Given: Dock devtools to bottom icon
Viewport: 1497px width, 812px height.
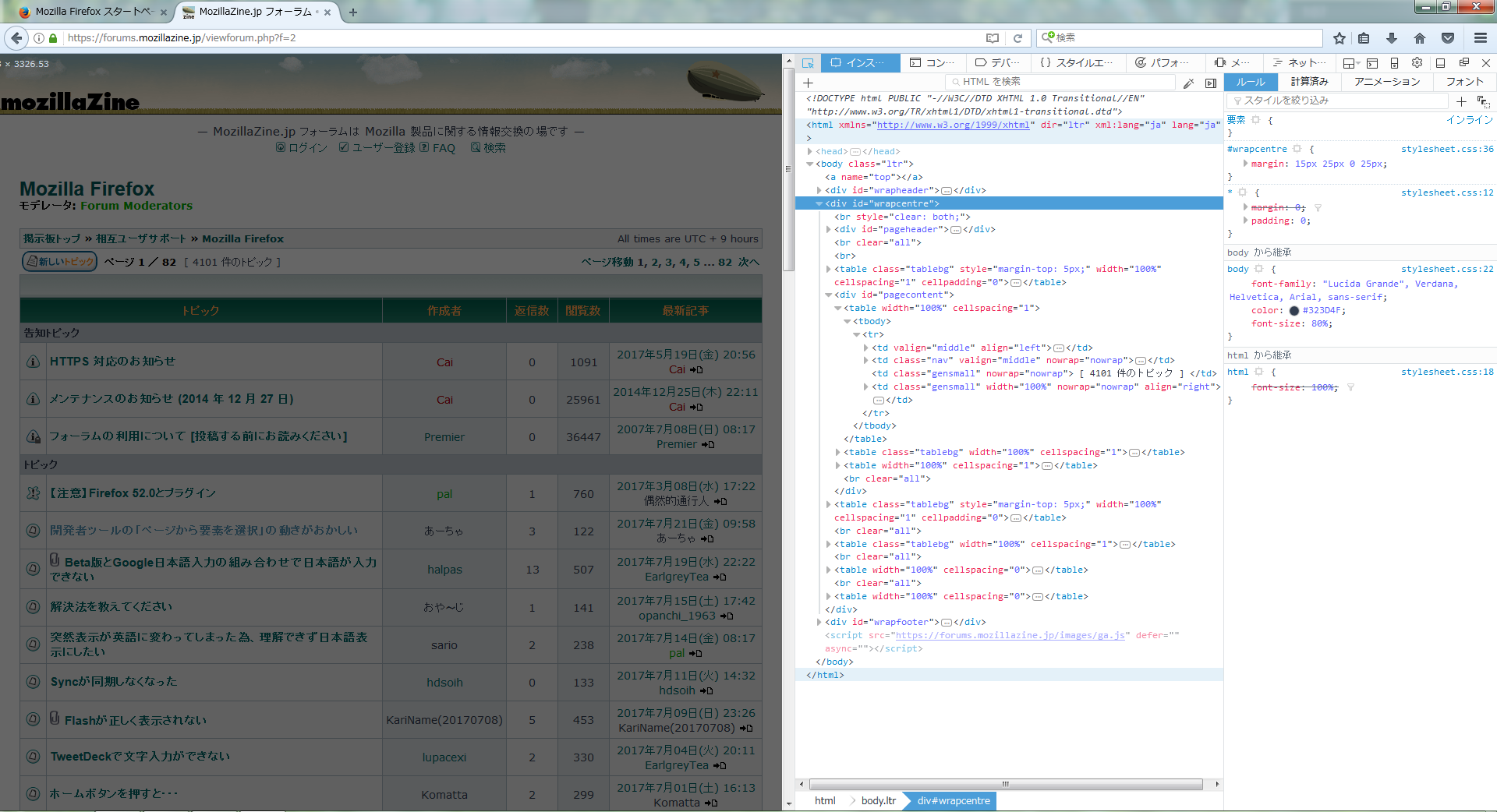Looking at the screenshot, I should (x=1441, y=63).
